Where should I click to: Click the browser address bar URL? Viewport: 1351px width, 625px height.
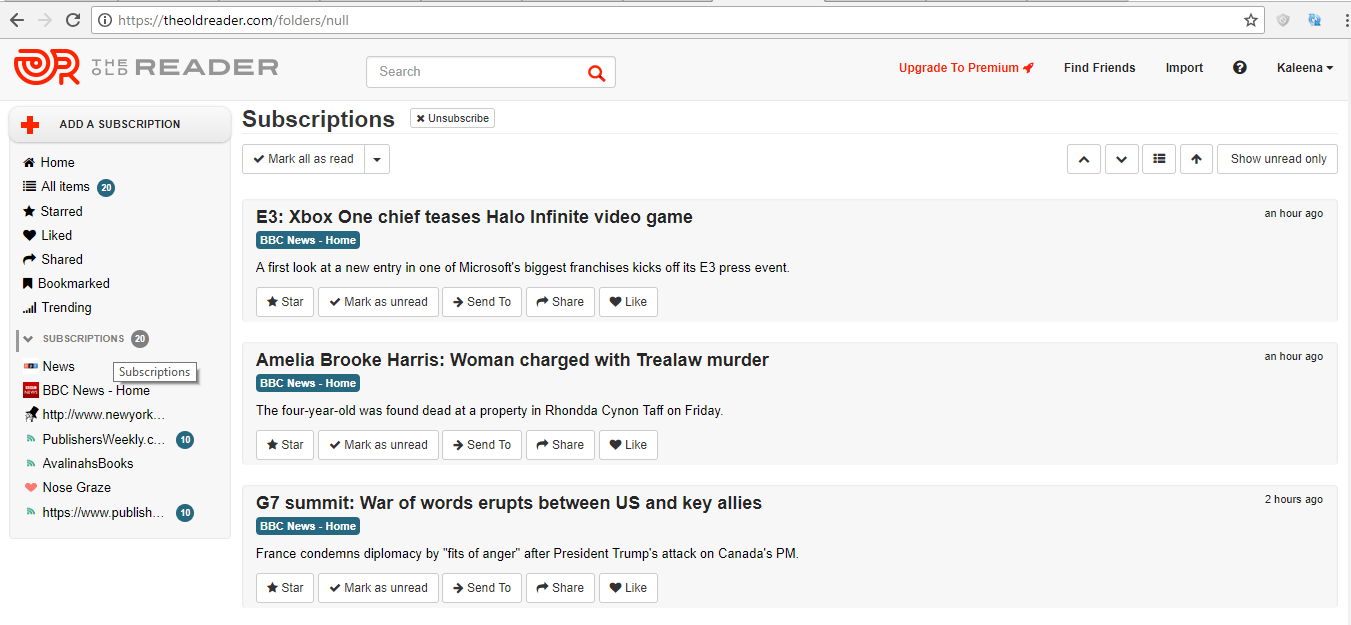click(x=233, y=20)
